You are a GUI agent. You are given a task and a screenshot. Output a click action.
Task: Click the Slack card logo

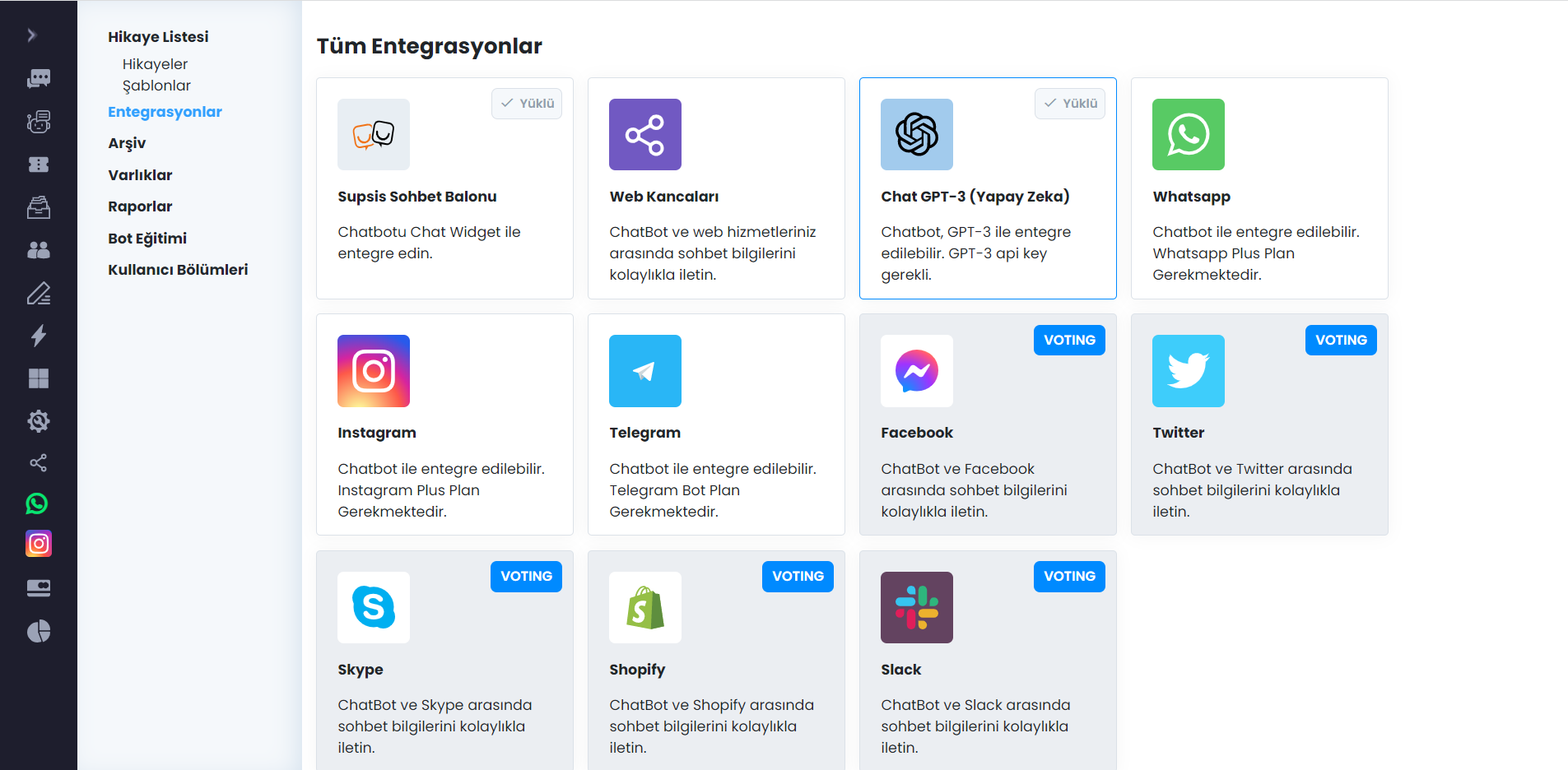917,607
